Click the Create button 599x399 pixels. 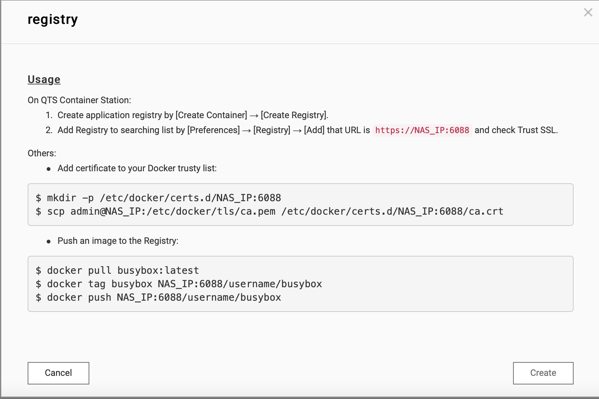point(543,373)
